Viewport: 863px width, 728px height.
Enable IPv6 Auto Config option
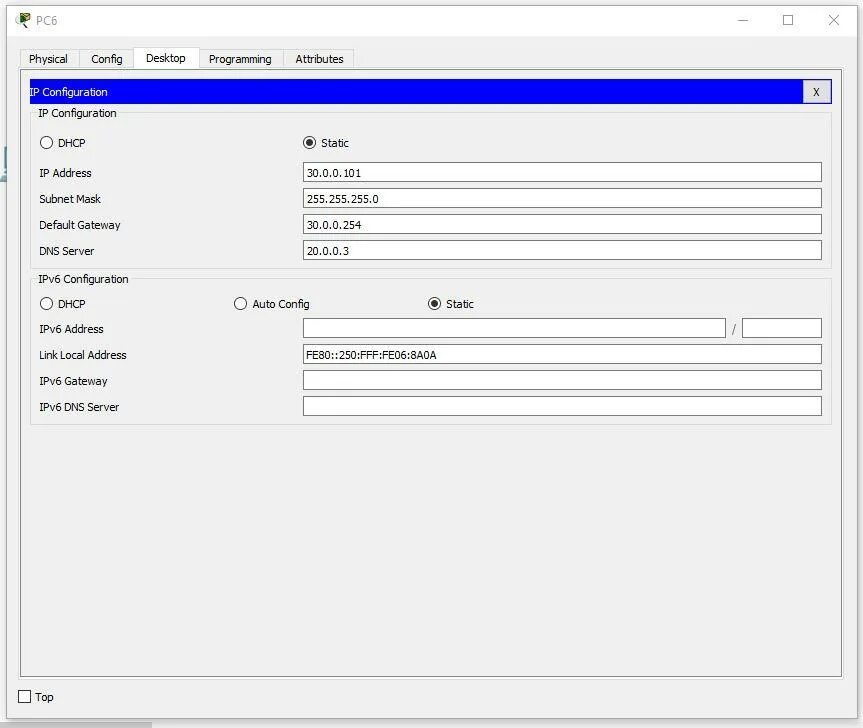point(241,304)
